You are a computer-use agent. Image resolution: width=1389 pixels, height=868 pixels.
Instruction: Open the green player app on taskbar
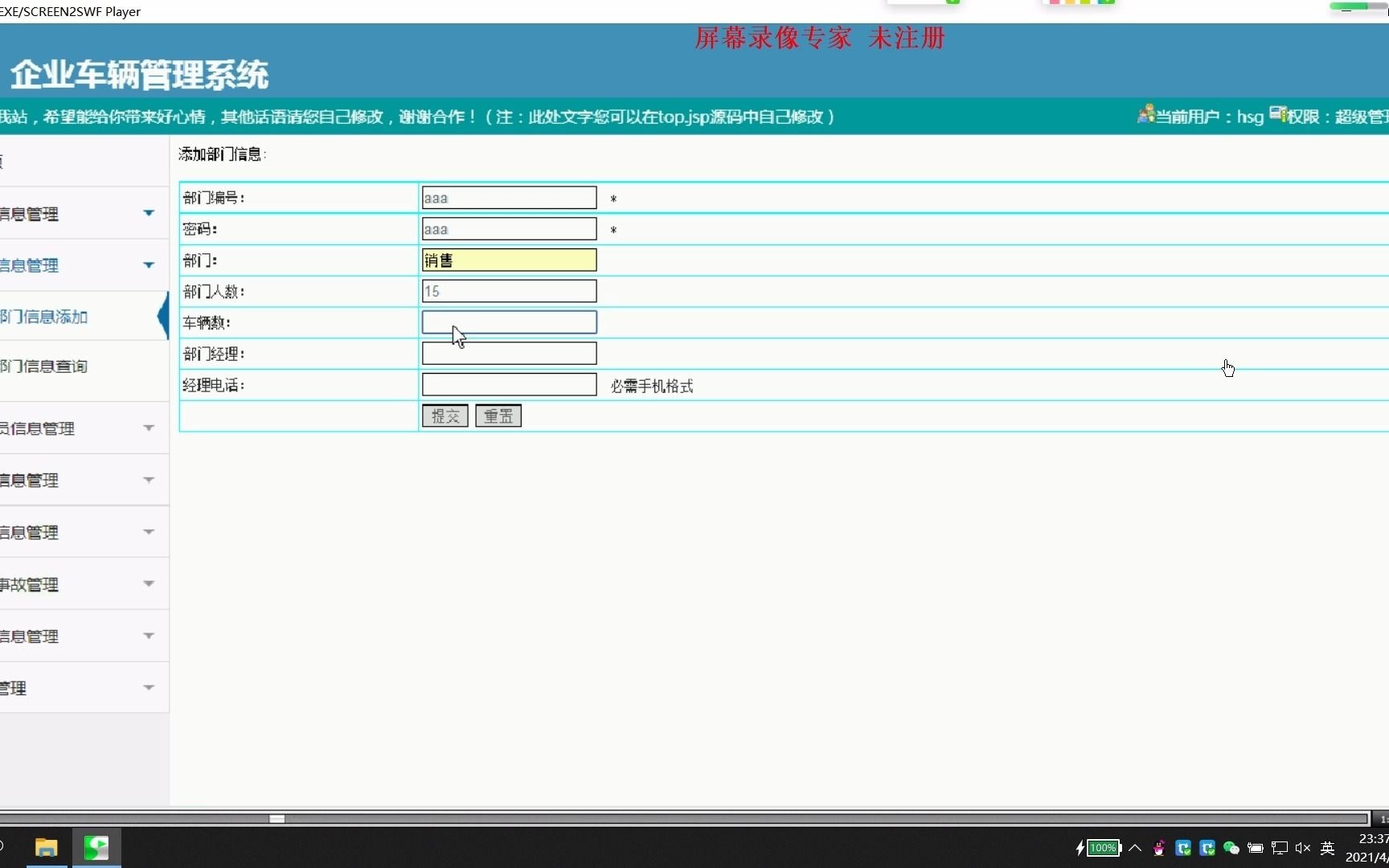tap(96, 848)
